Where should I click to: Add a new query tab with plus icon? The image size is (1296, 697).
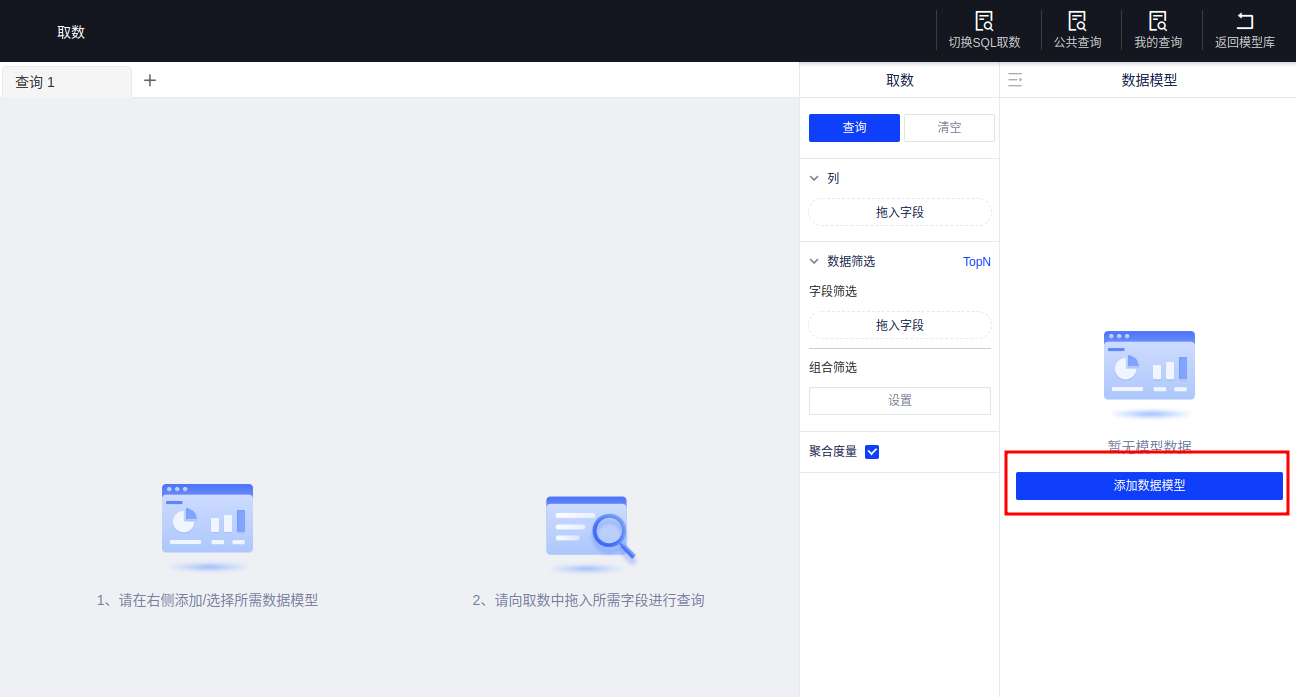[150, 80]
